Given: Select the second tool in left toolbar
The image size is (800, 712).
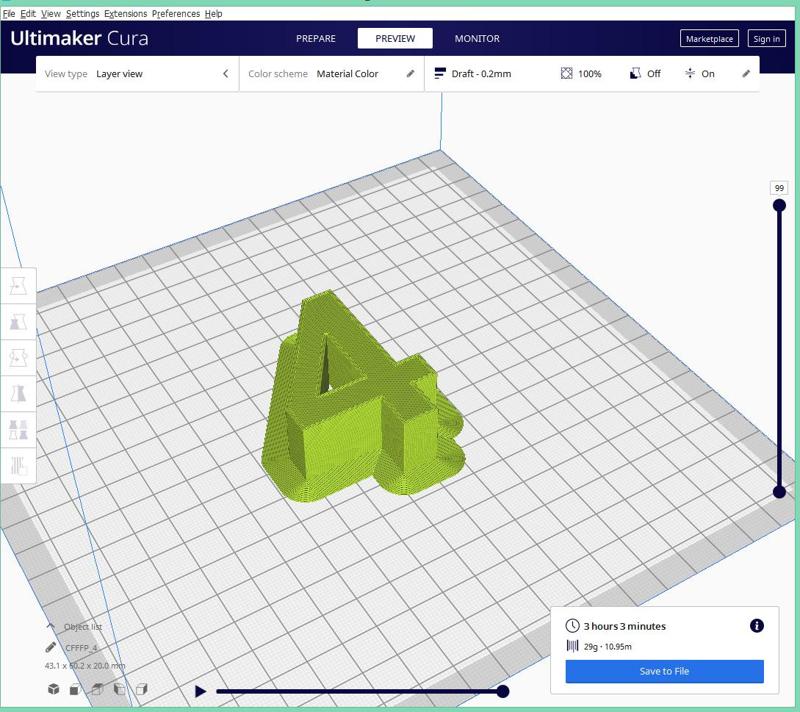Looking at the screenshot, I should click(18, 322).
